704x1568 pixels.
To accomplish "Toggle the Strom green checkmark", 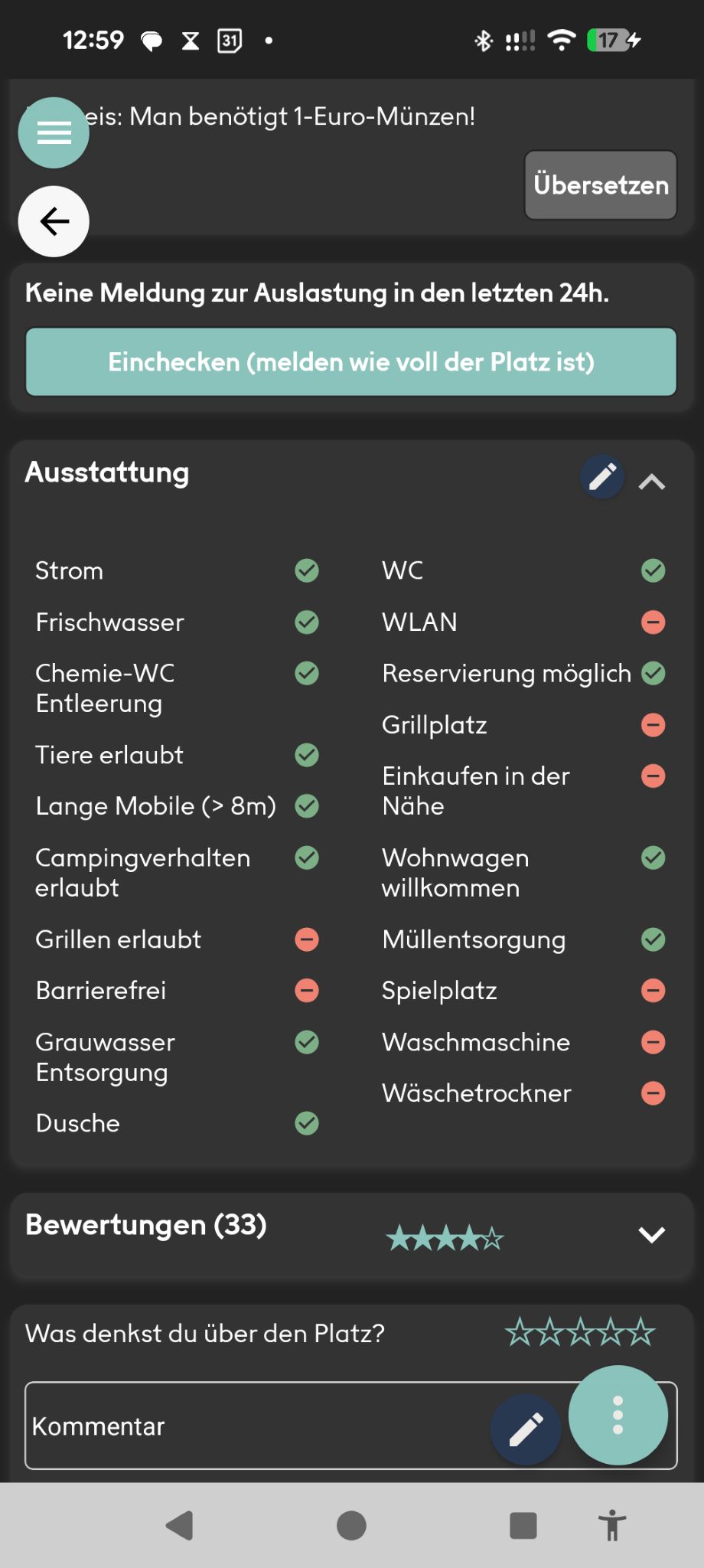I will pos(307,570).
